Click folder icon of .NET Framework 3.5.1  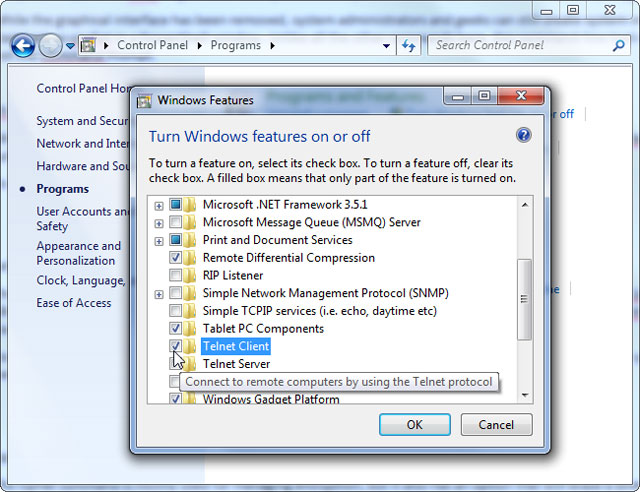[x=189, y=204]
